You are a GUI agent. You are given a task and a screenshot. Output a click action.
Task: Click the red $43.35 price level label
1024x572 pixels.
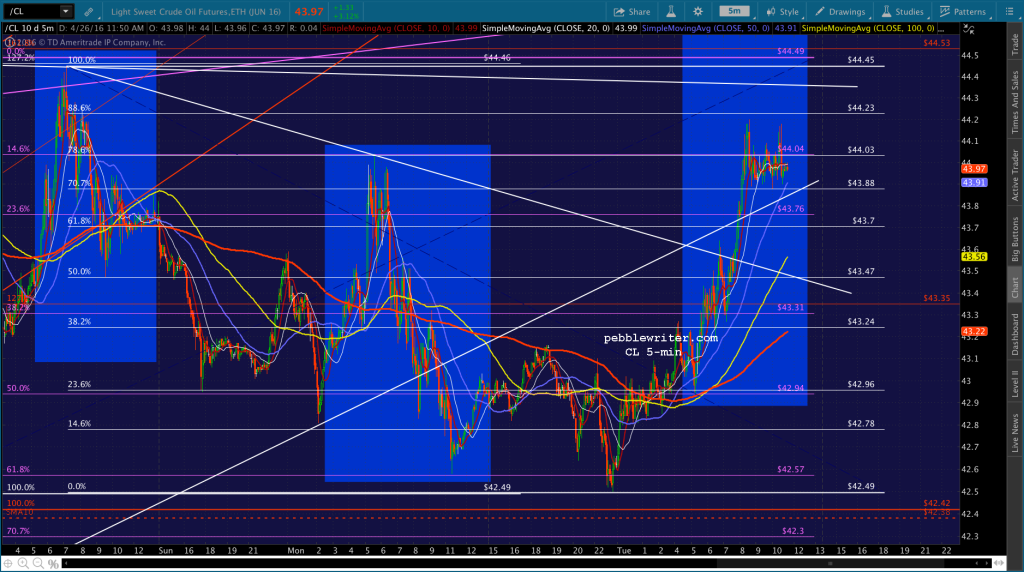coord(936,298)
